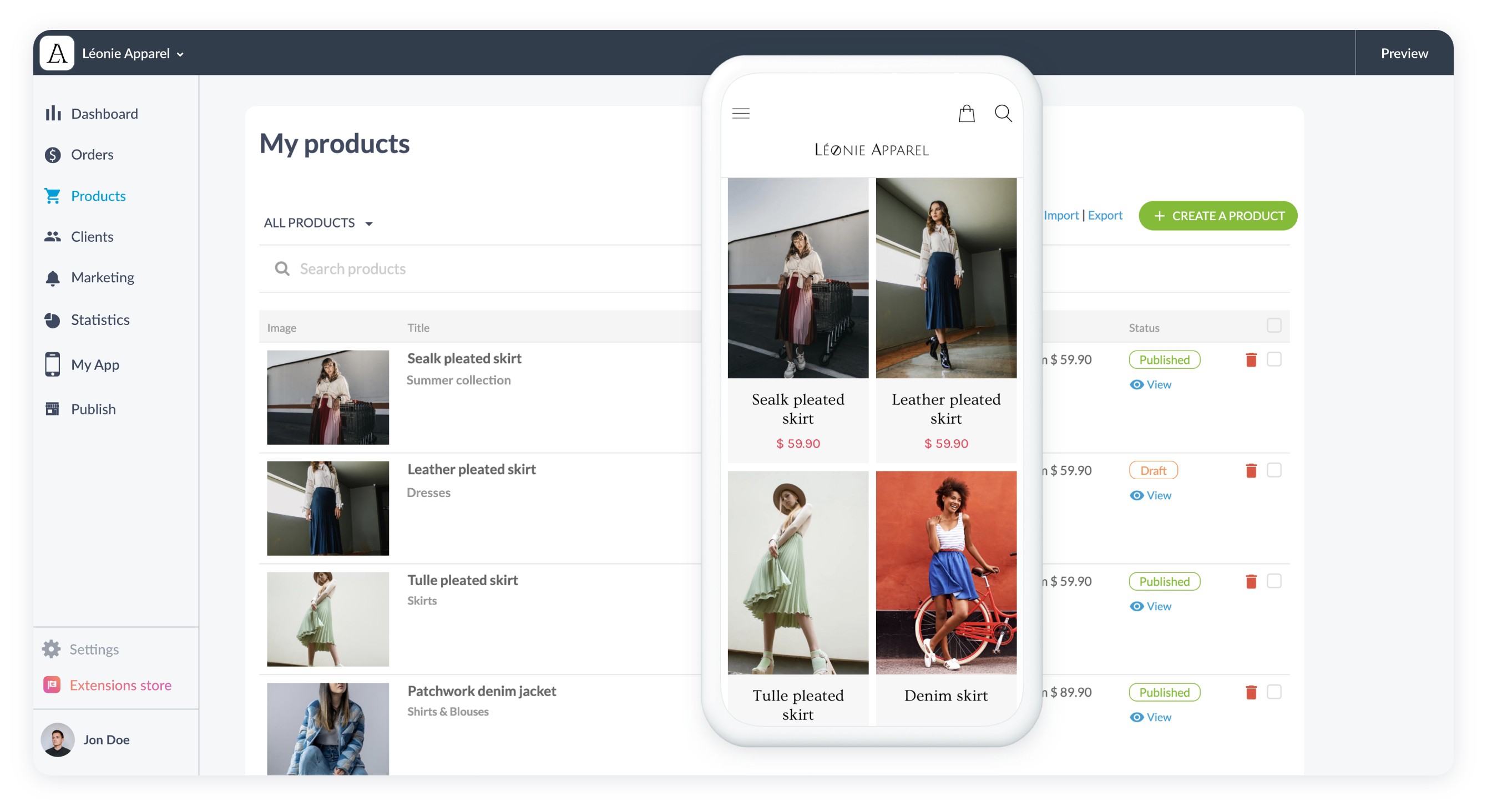Click inside the Search products field
The height and width of the screenshot is (812, 1487).
point(404,268)
